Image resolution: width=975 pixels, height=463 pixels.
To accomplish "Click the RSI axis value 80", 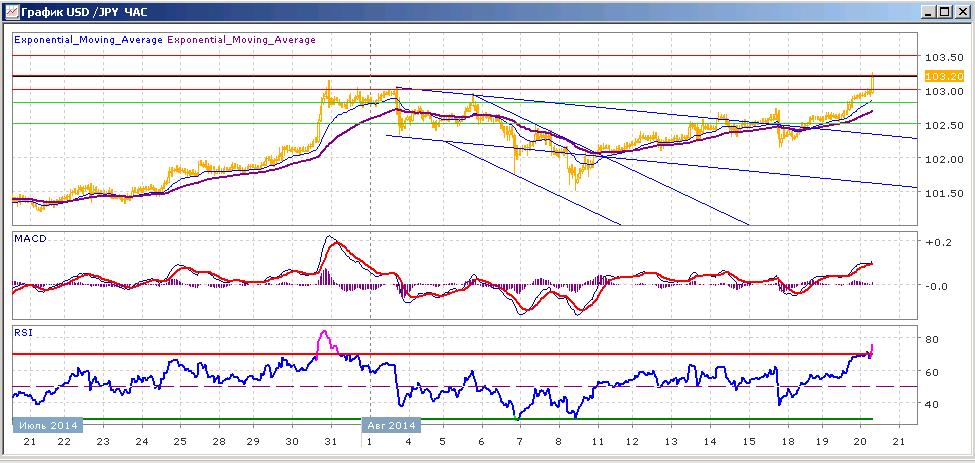I will pos(932,339).
